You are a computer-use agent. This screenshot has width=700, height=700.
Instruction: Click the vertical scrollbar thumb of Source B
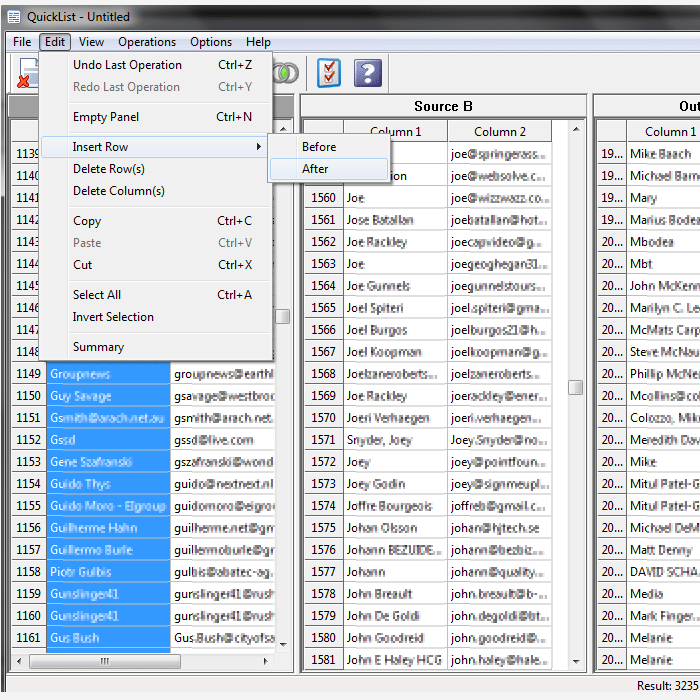(x=575, y=388)
